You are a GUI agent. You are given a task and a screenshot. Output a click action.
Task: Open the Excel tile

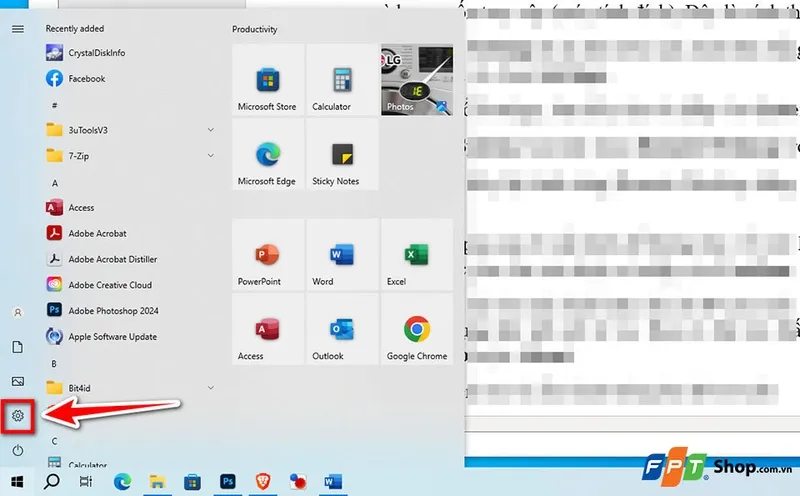point(416,256)
